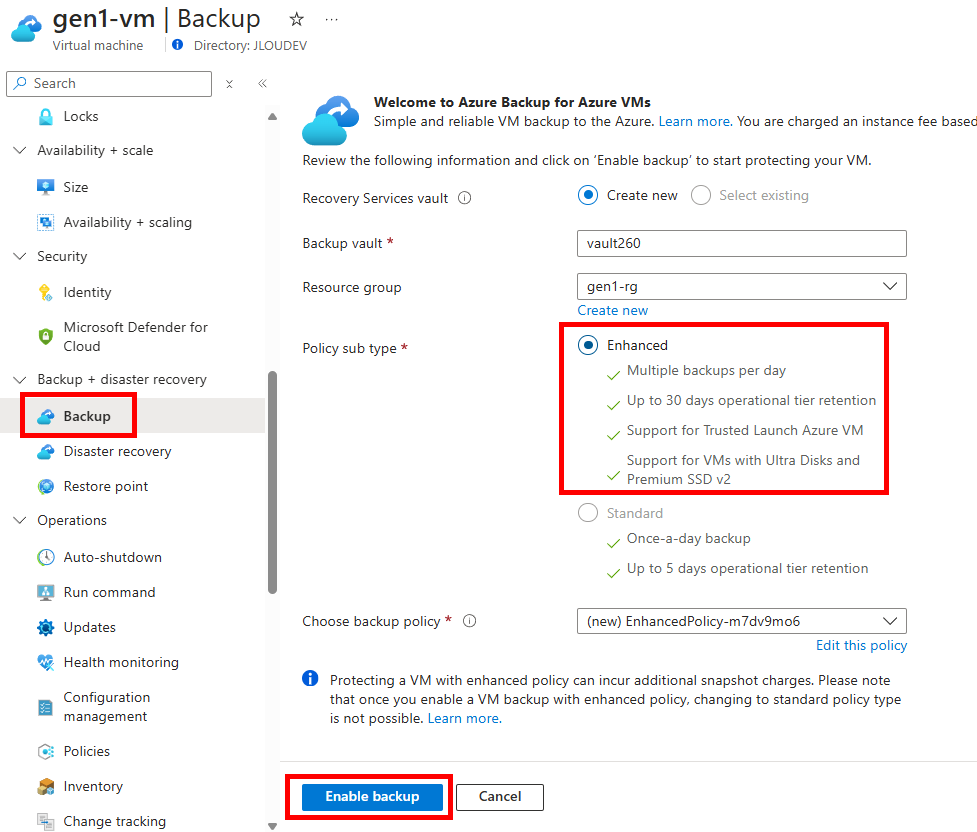Open Restore point menu item
This screenshot has height=832, width=977.
tap(106, 486)
